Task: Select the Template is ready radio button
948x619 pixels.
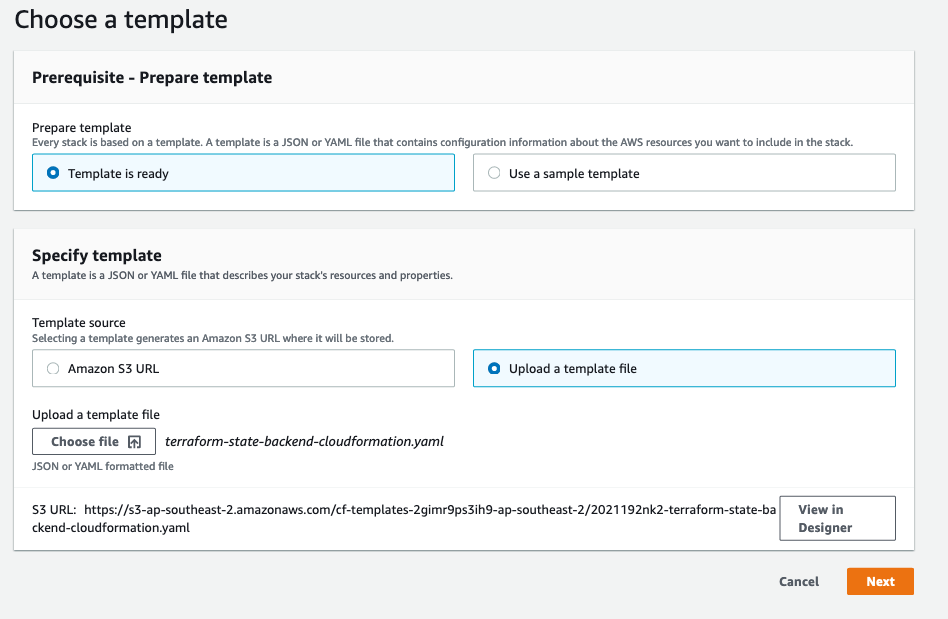Action: [53, 173]
